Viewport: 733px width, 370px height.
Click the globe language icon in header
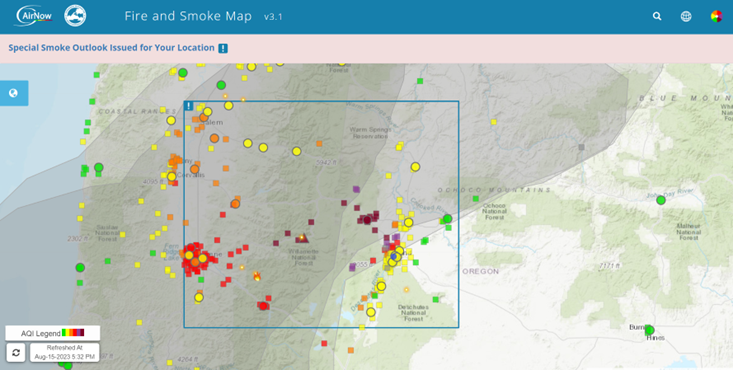click(x=686, y=16)
